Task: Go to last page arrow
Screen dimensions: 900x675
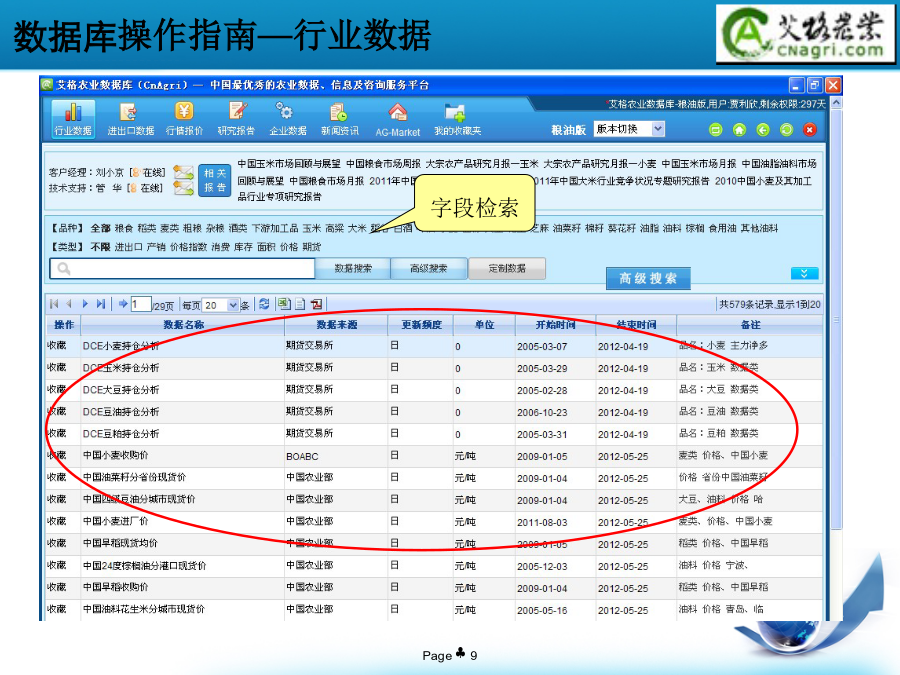Action: coord(101,304)
